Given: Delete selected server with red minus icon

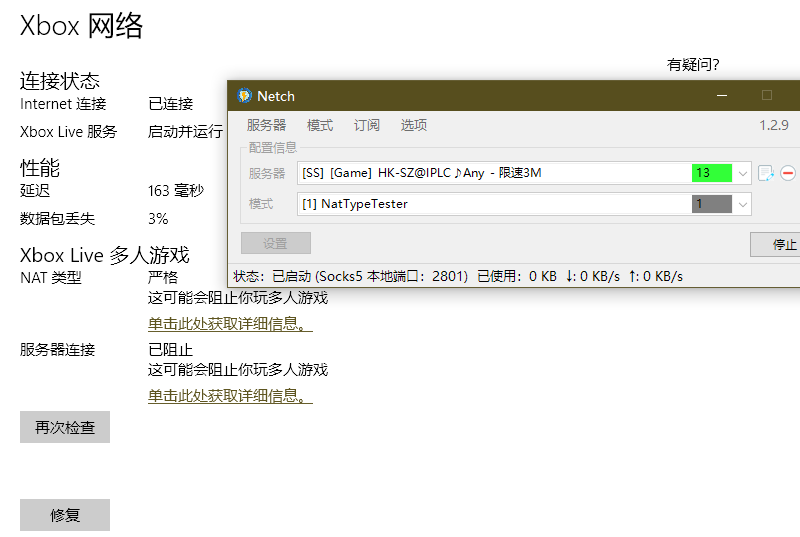Looking at the screenshot, I should [x=788, y=173].
